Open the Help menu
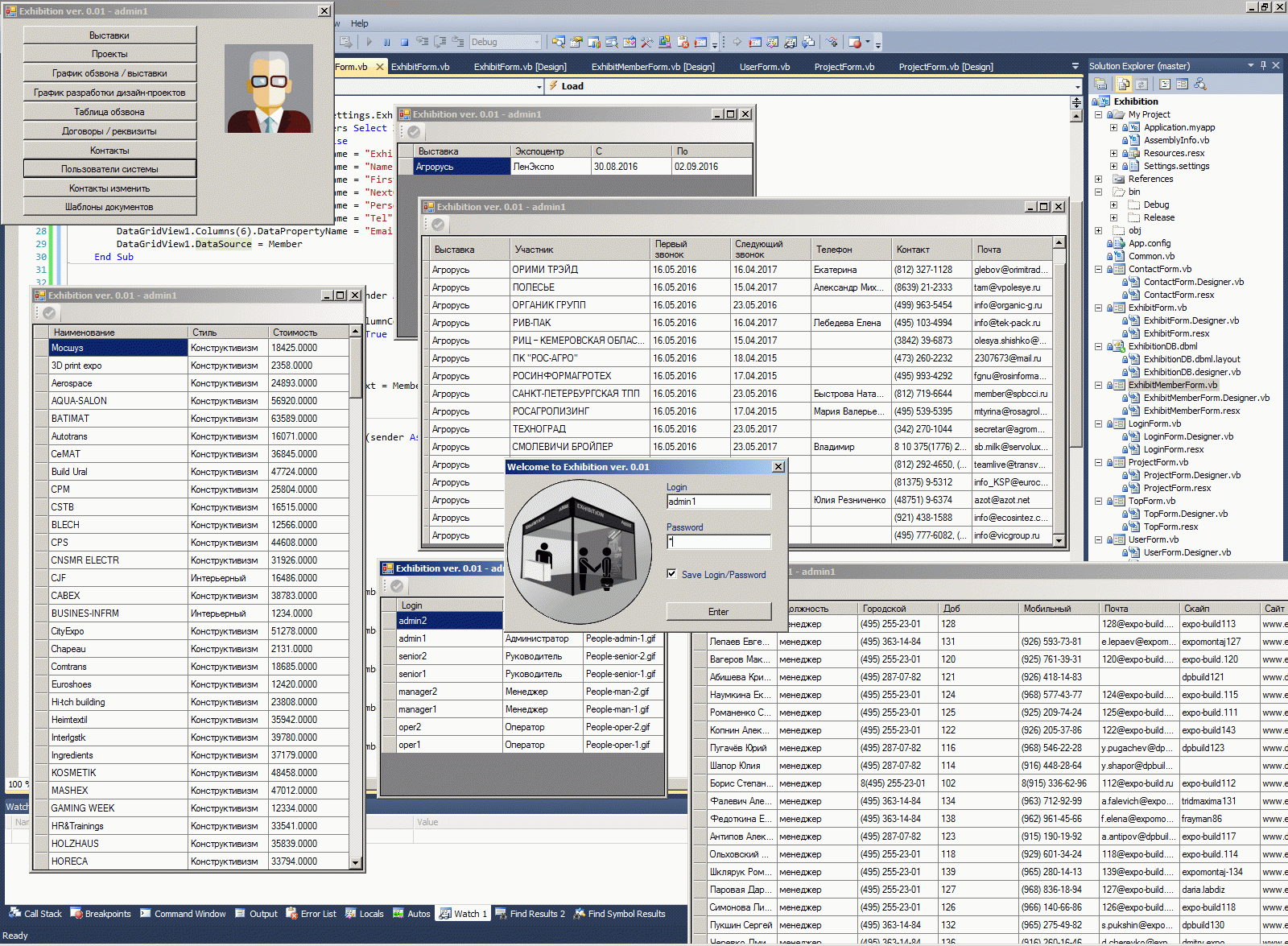The width and height of the screenshot is (1288, 946). click(x=360, y=23)
